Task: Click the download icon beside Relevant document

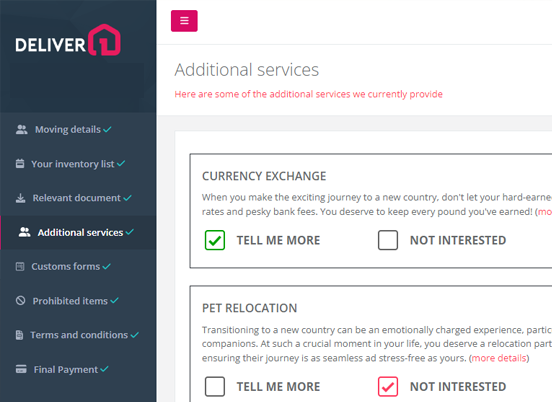Action: point(20,198)
